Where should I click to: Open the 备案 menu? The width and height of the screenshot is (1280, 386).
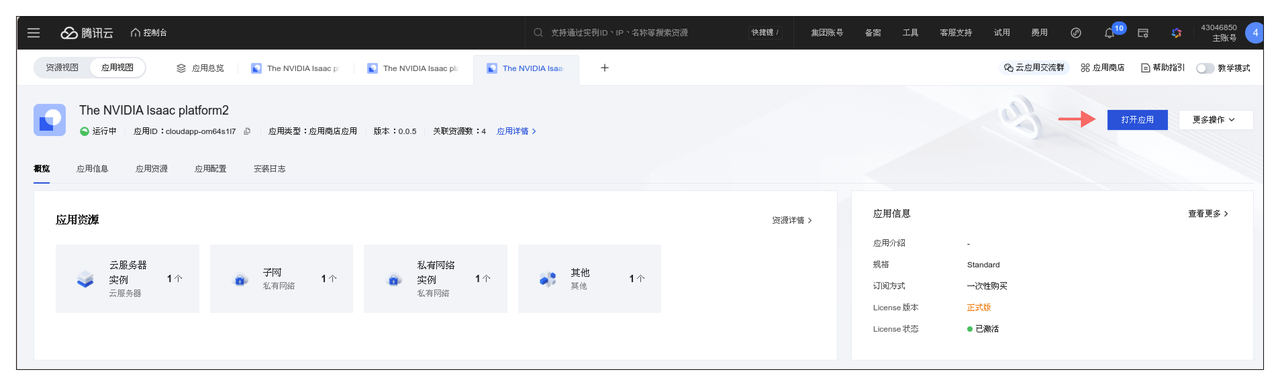(873, 33)
